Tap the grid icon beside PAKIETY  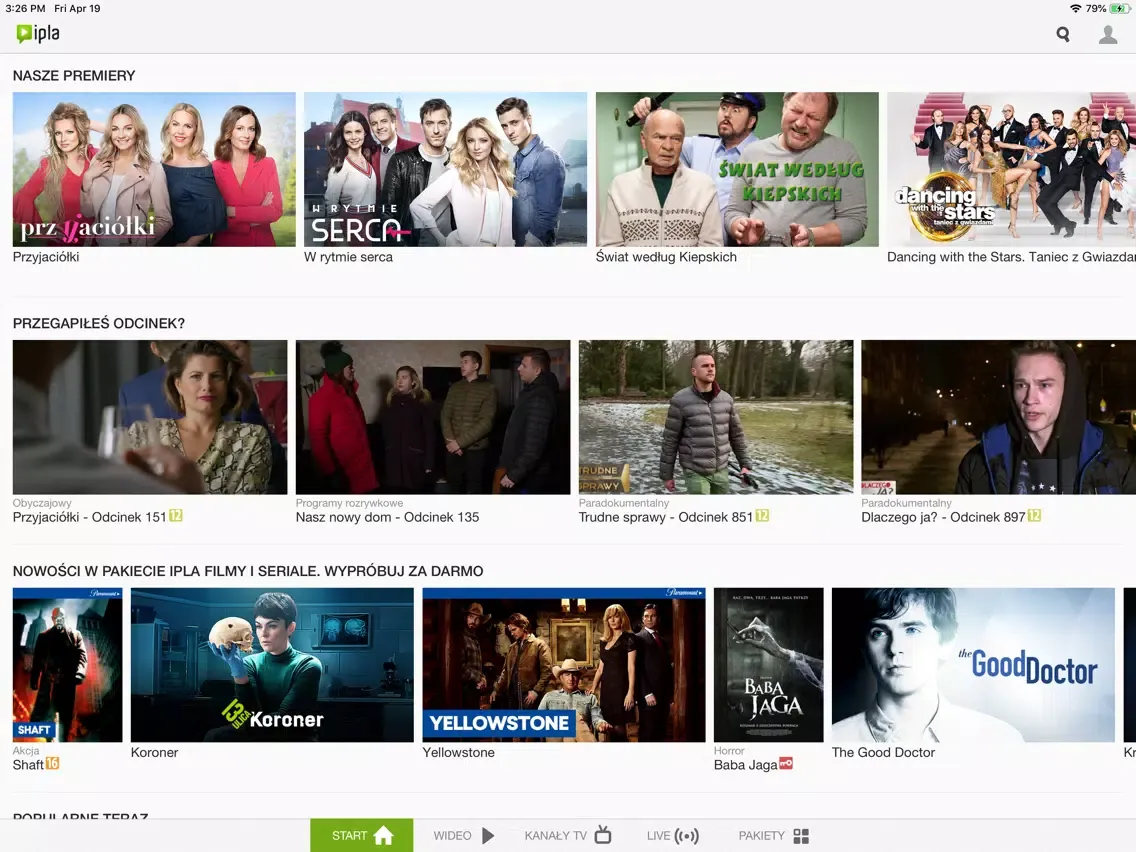[x=801, y=835]
